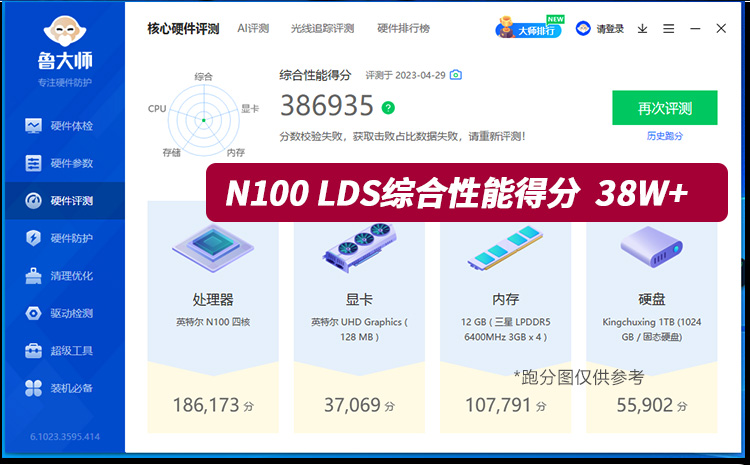Screen dimensions: 750x465
Task: Switch to the AI评测 tab
Action: [x=253, y=28]
